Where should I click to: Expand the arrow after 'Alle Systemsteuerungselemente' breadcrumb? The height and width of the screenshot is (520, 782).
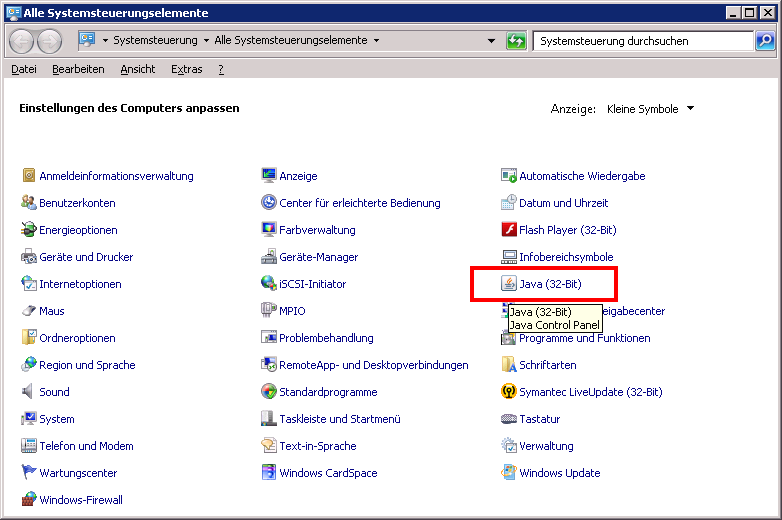pos(376,41)
